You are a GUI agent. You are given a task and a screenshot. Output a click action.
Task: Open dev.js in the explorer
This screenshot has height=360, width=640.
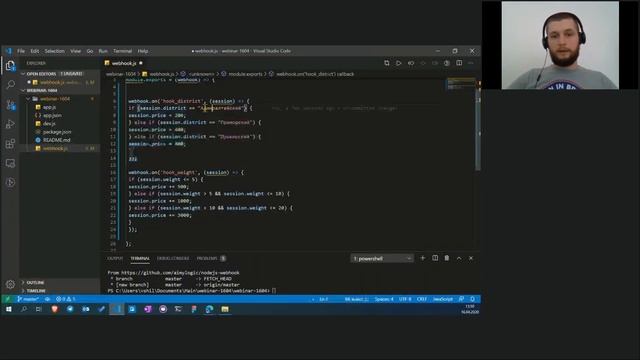(49, 123)
